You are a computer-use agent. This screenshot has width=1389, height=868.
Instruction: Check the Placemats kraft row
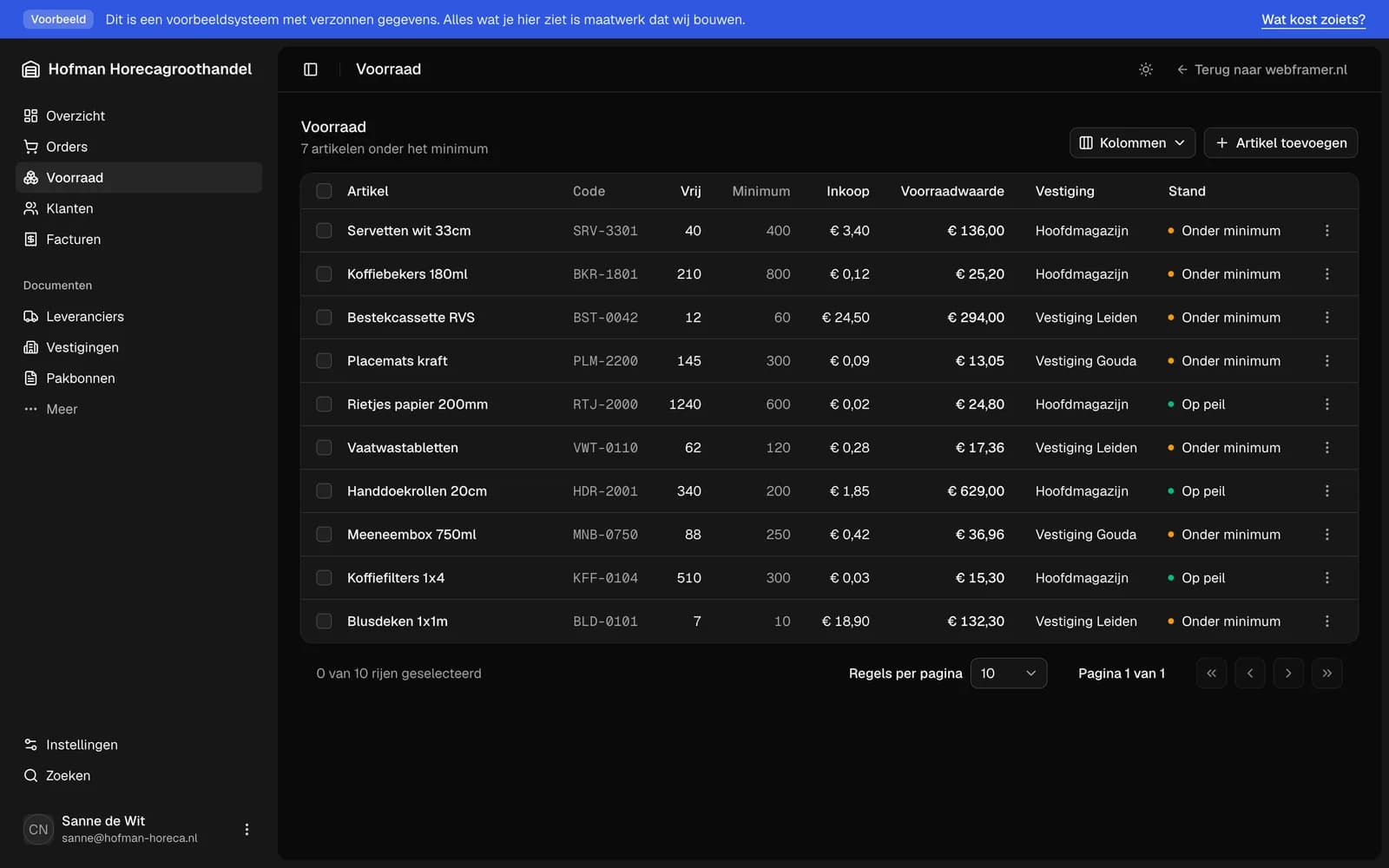tap(324, 361)
